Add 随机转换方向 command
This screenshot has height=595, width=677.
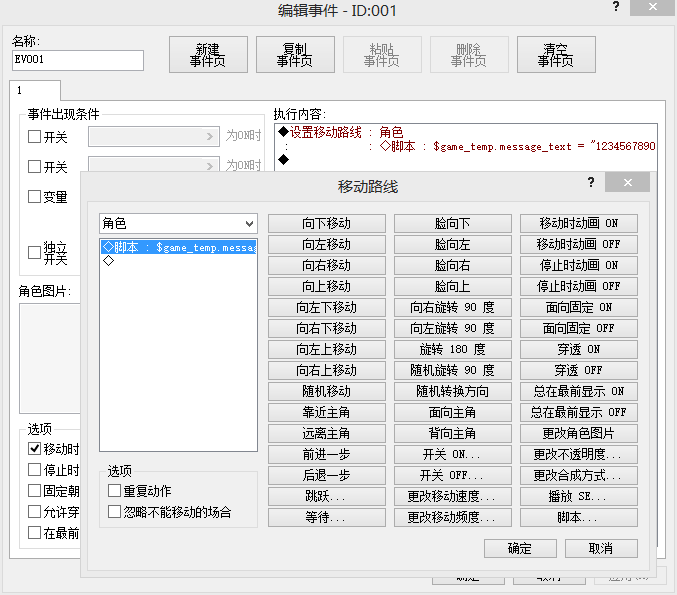click(x=452, y=392)
